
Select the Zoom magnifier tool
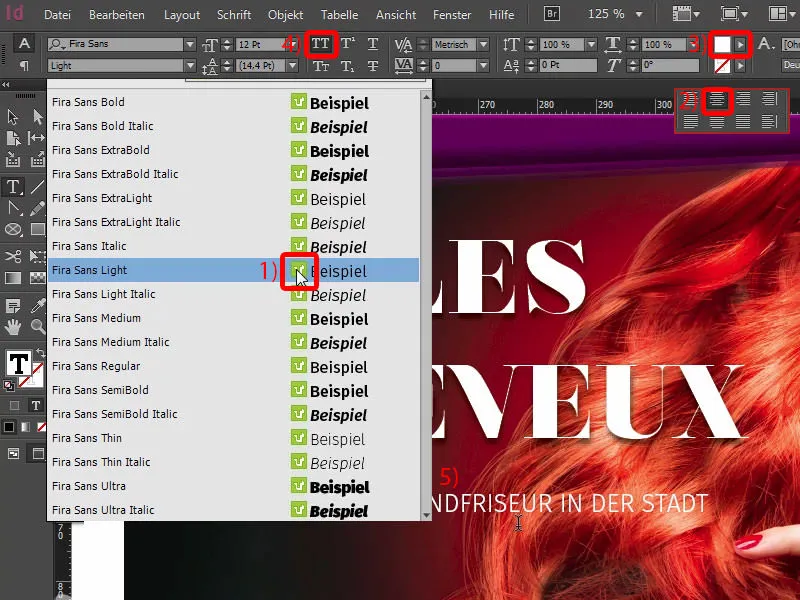pyautogui.click(x=37, y=327)
